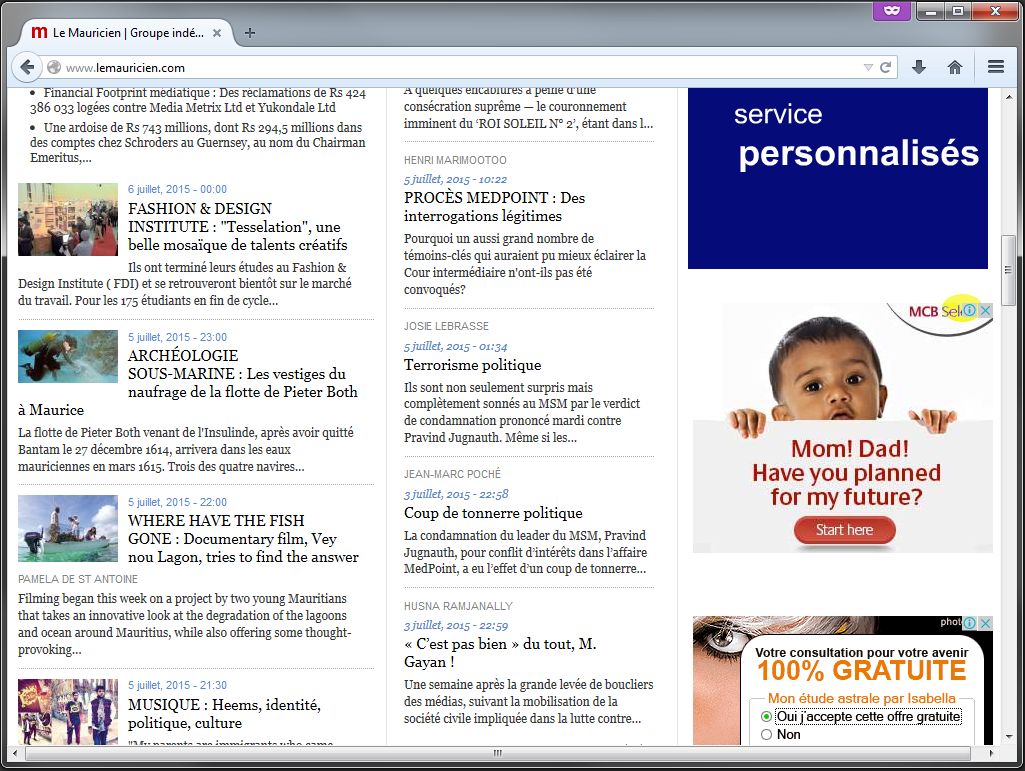This screenshot has height=771, width=1025.
Task: Click the 'Financial Footprint médiatique' bullet text
Action: [197, 100]
